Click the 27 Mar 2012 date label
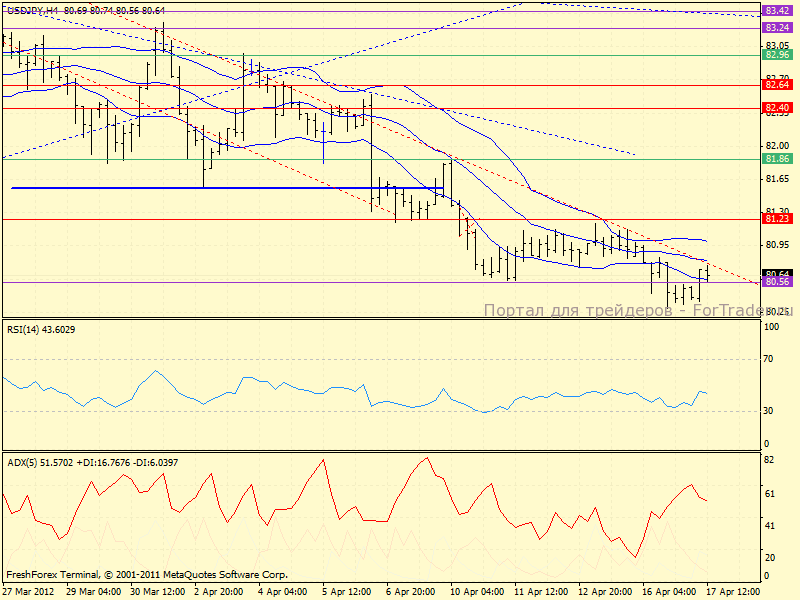Image resolution: width=800 pixels, height=600 pixels. (x=29, y=592)
